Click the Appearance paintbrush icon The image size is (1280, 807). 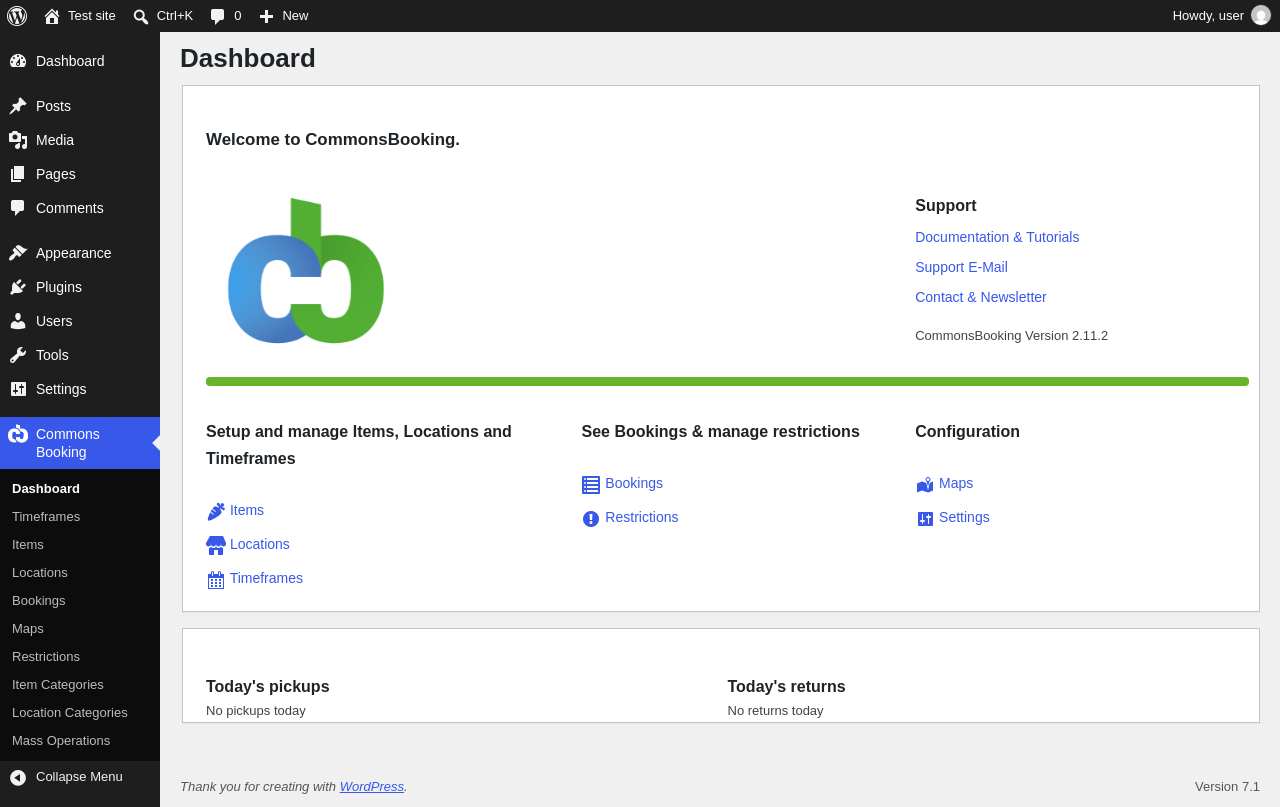pos(18,253)
